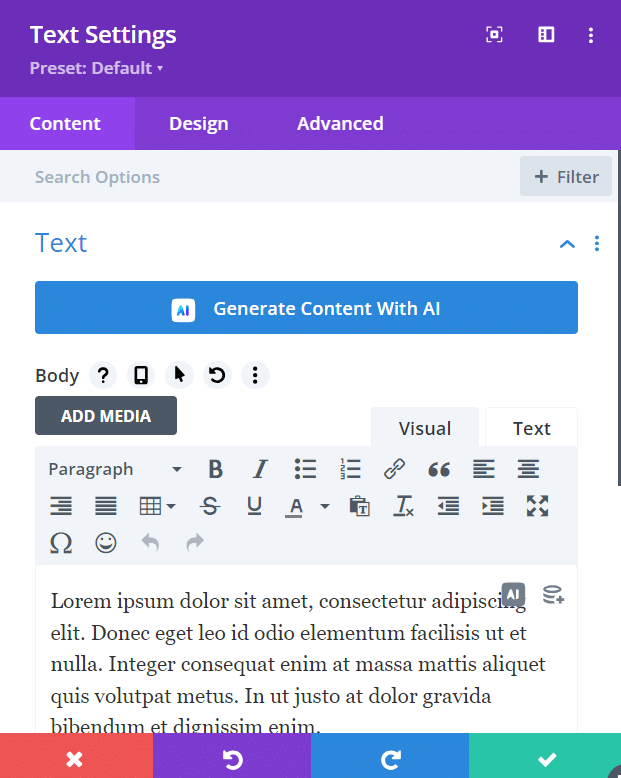Toggle bold formatting
Viewport: 621px width, 778px height.
[x=215, y=469]
